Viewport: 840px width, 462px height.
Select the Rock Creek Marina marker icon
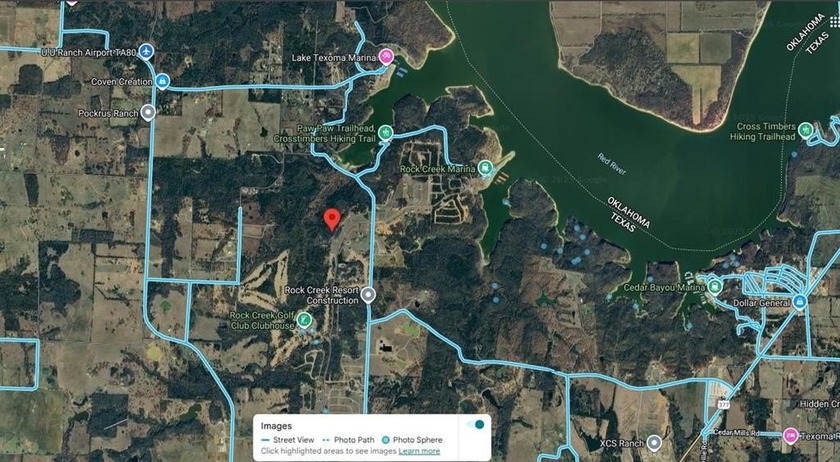[485, 168]
